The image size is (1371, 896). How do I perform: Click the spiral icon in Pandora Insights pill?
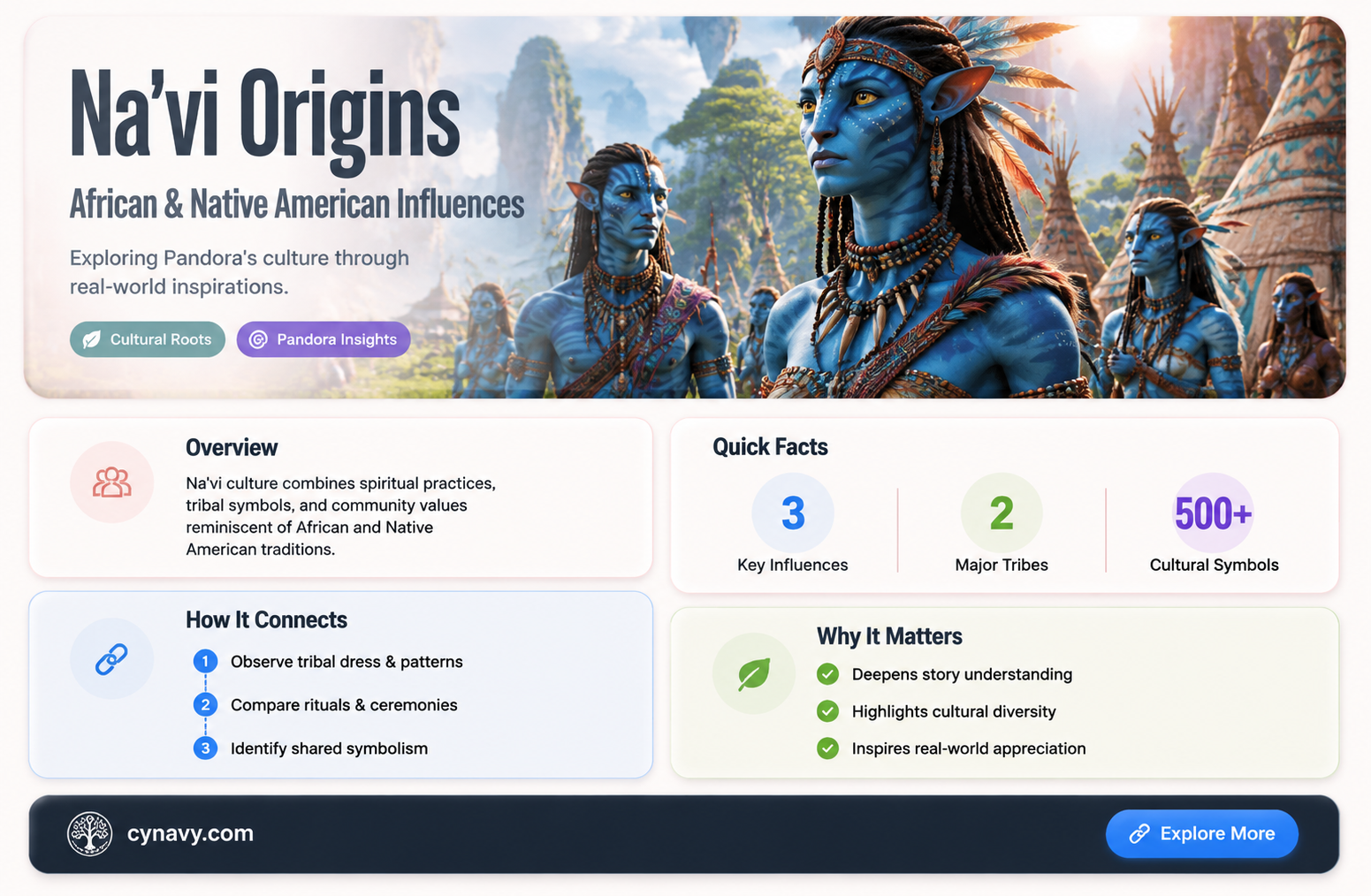tap(258, 339)
